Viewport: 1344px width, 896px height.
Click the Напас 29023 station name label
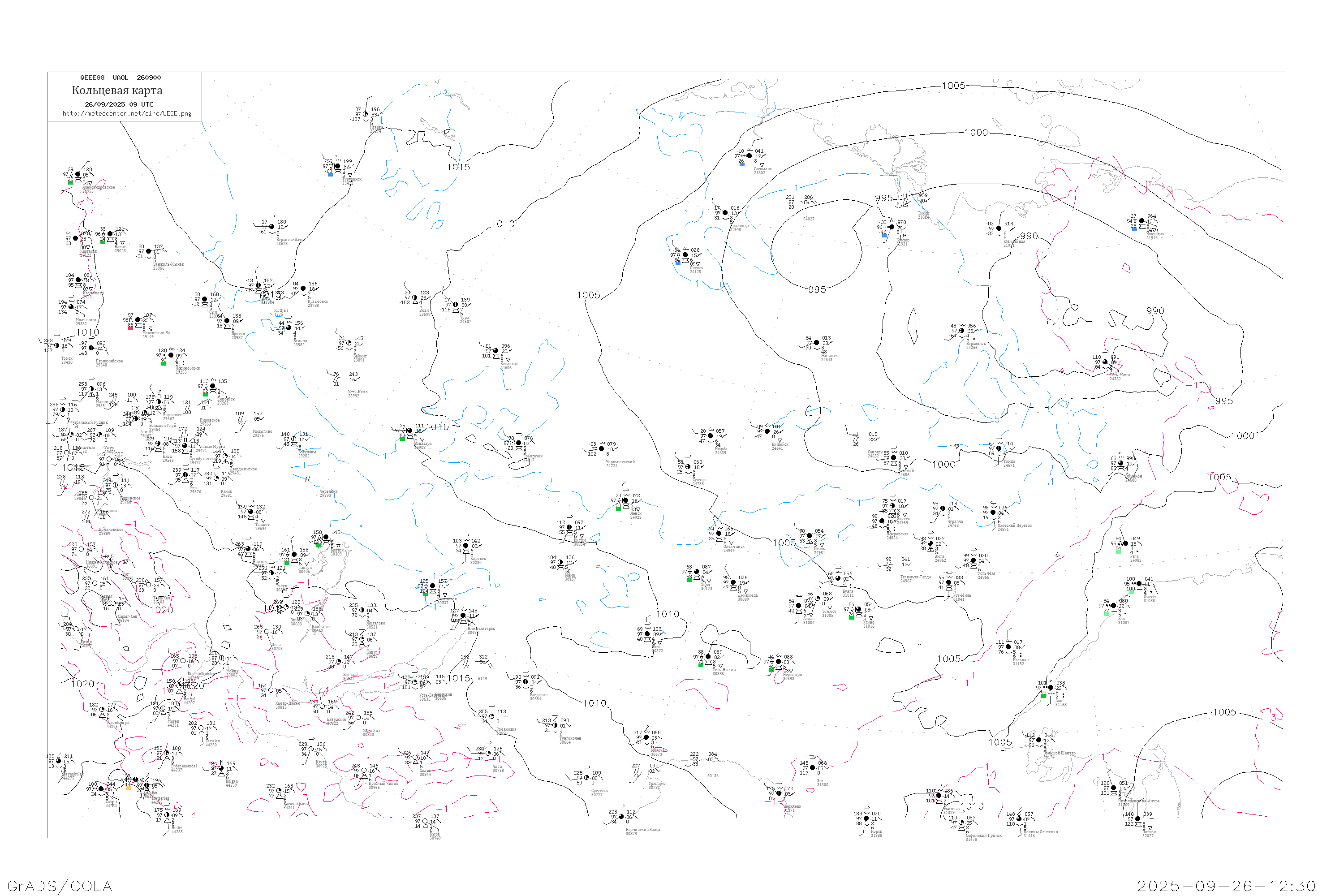tap(120, 249)
